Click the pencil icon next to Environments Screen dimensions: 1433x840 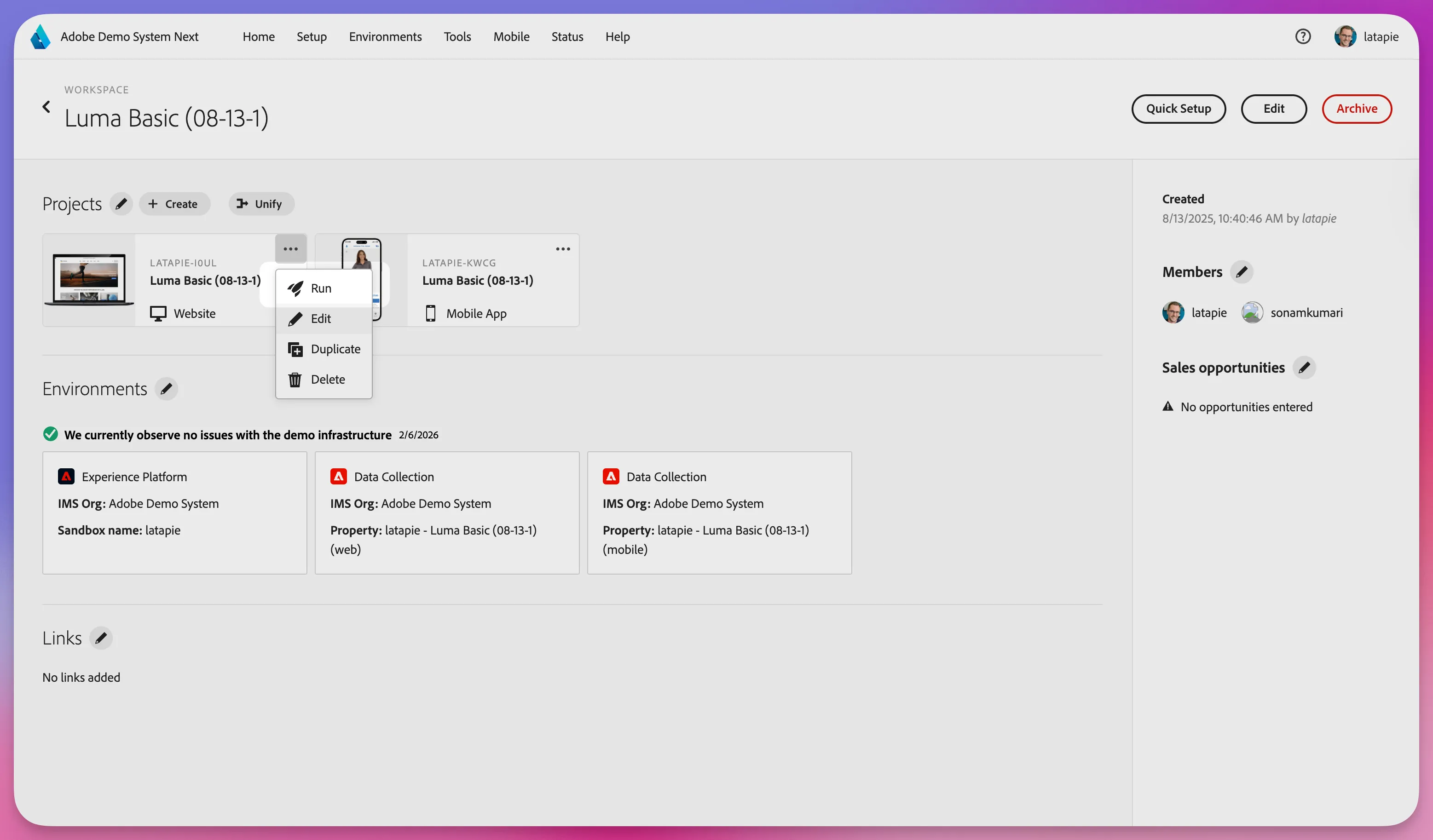point(166,389)
